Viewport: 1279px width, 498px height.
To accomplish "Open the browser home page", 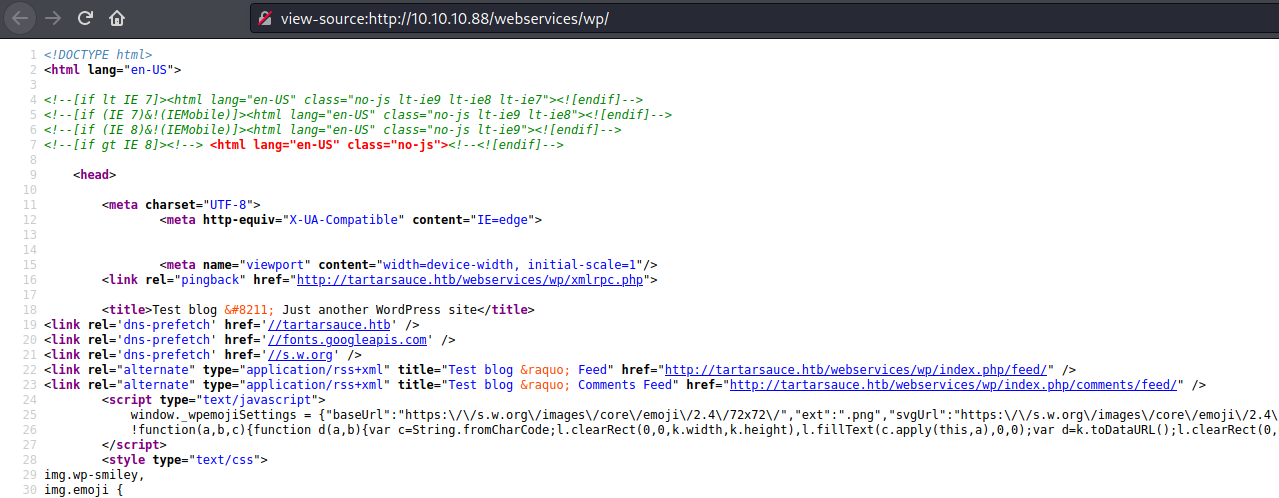I will pyautogui.click(x=117, y=18).
